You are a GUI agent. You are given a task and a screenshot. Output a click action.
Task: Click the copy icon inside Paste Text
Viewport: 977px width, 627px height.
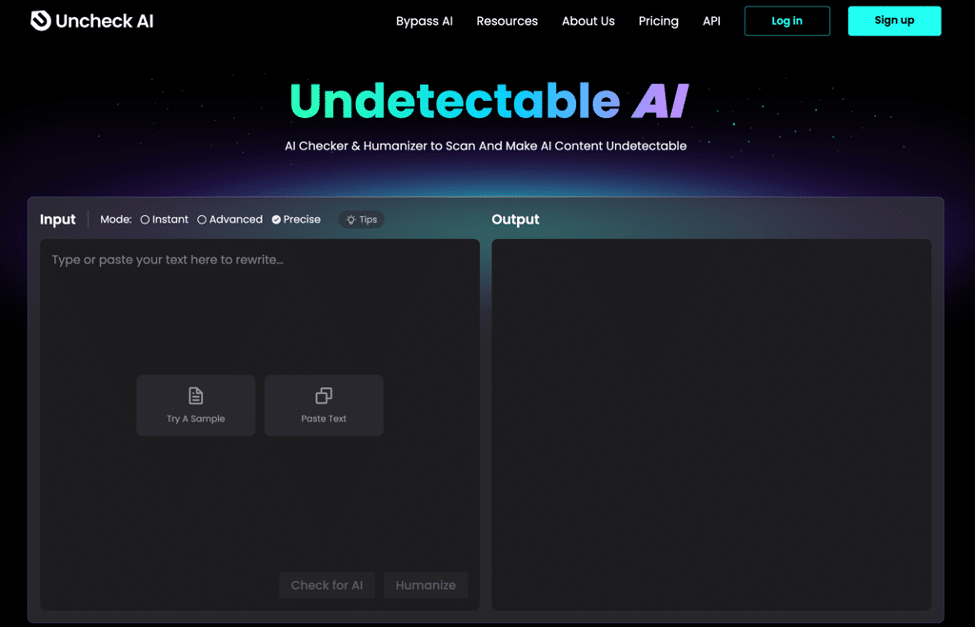(x=323, y=396)
